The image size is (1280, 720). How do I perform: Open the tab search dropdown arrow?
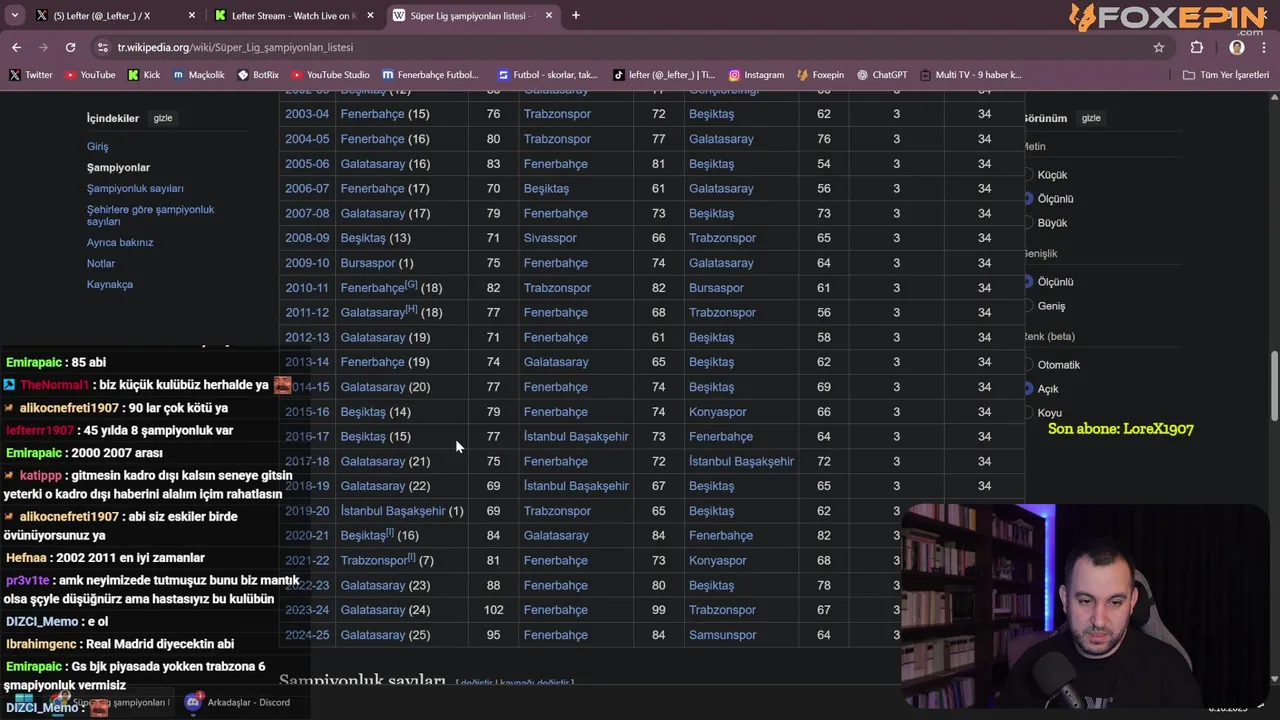point(14,15)
